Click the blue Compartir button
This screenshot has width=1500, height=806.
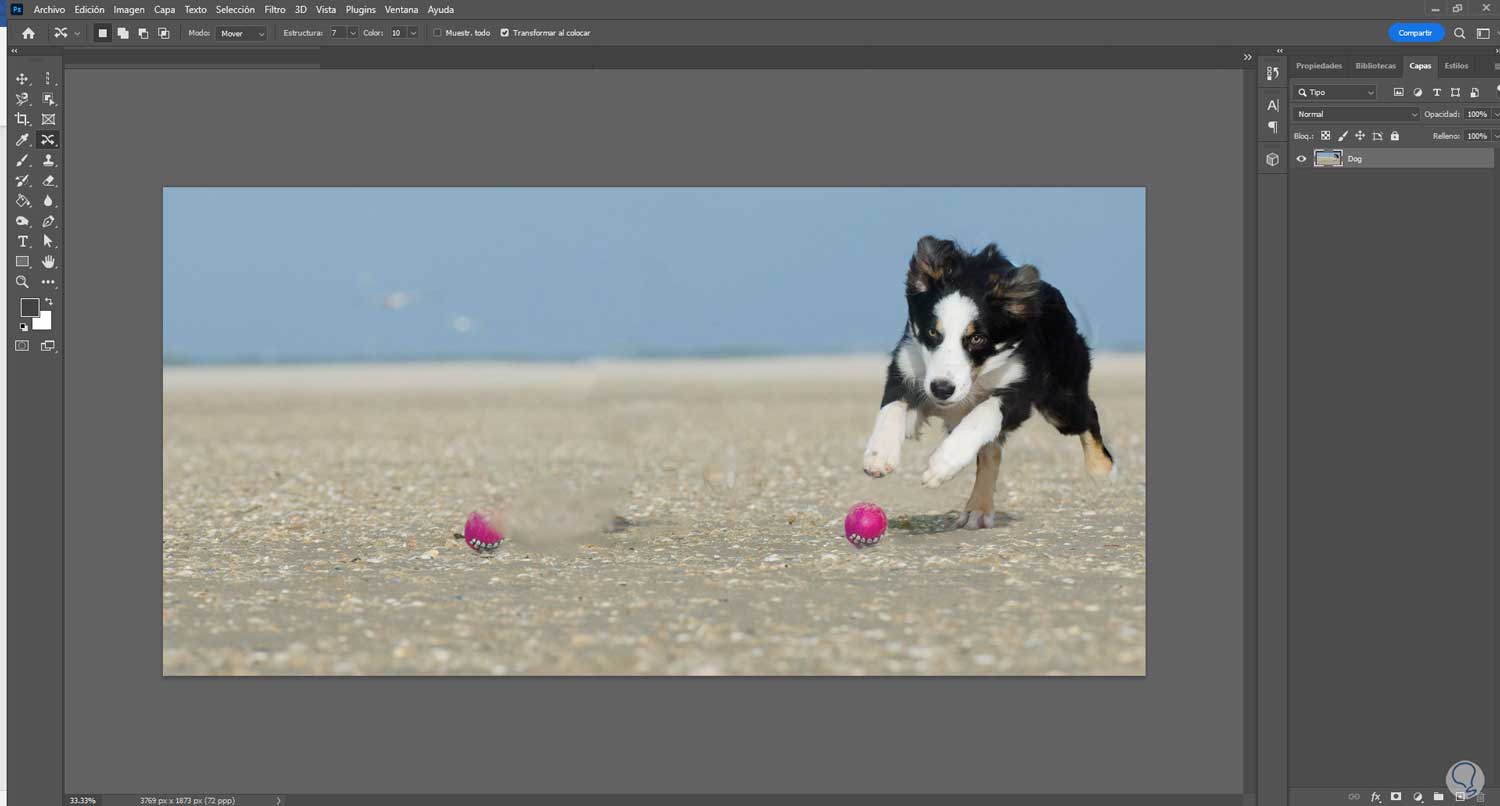(1415, 33)
